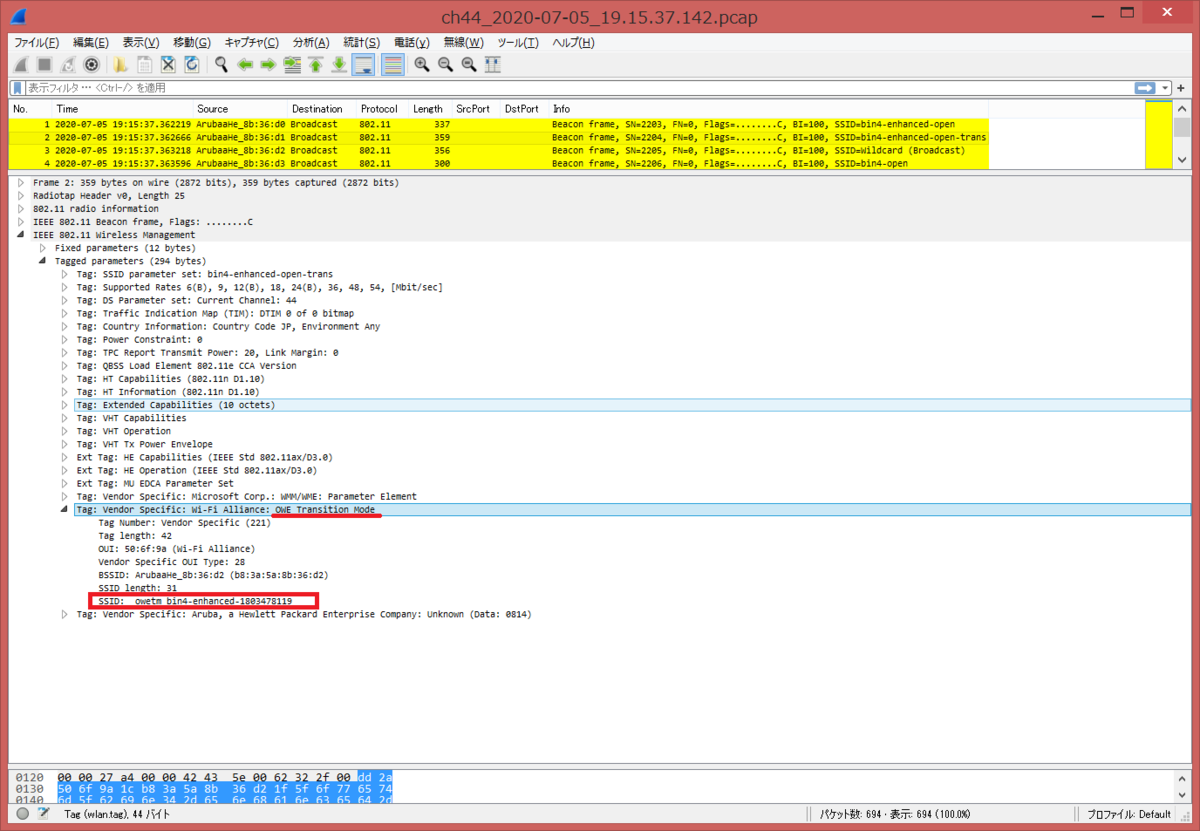Open the 統計(S) menu
This screenshot has width=1200, height=831.
(360, 42)
